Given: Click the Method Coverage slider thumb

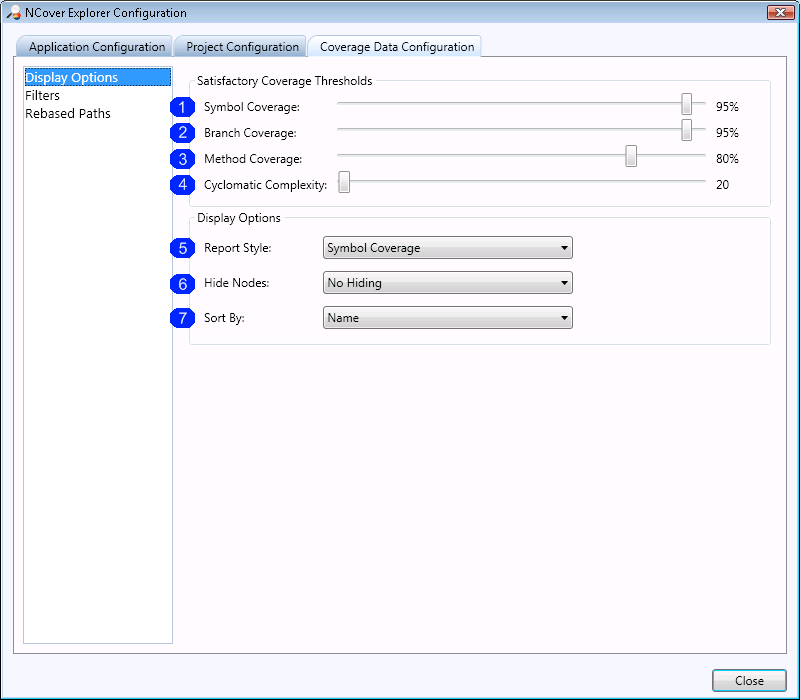Looking at the screenshot, I should 631,156.
